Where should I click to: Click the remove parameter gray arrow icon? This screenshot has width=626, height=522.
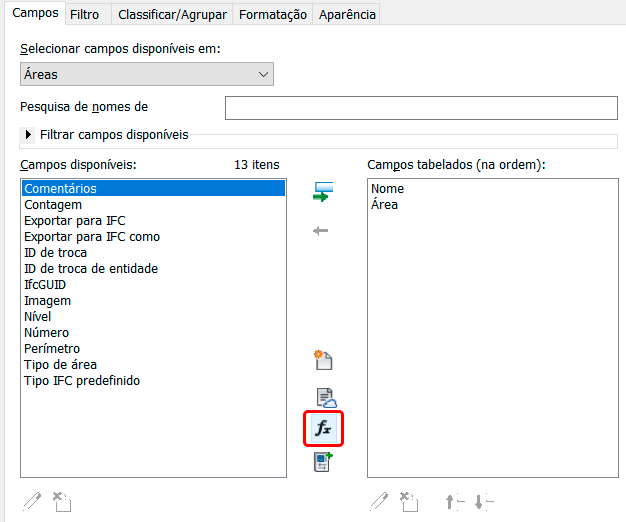[x=321, y=231]
